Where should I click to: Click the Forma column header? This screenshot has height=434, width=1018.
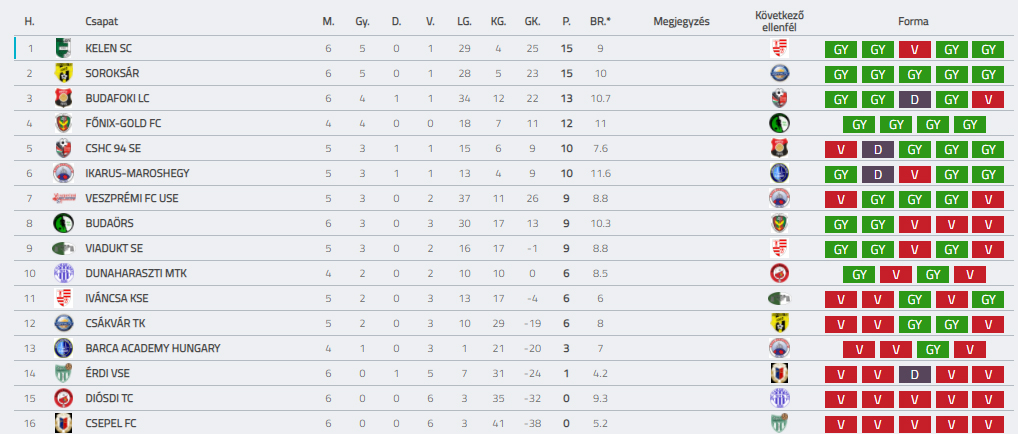(x=913, y=21)
